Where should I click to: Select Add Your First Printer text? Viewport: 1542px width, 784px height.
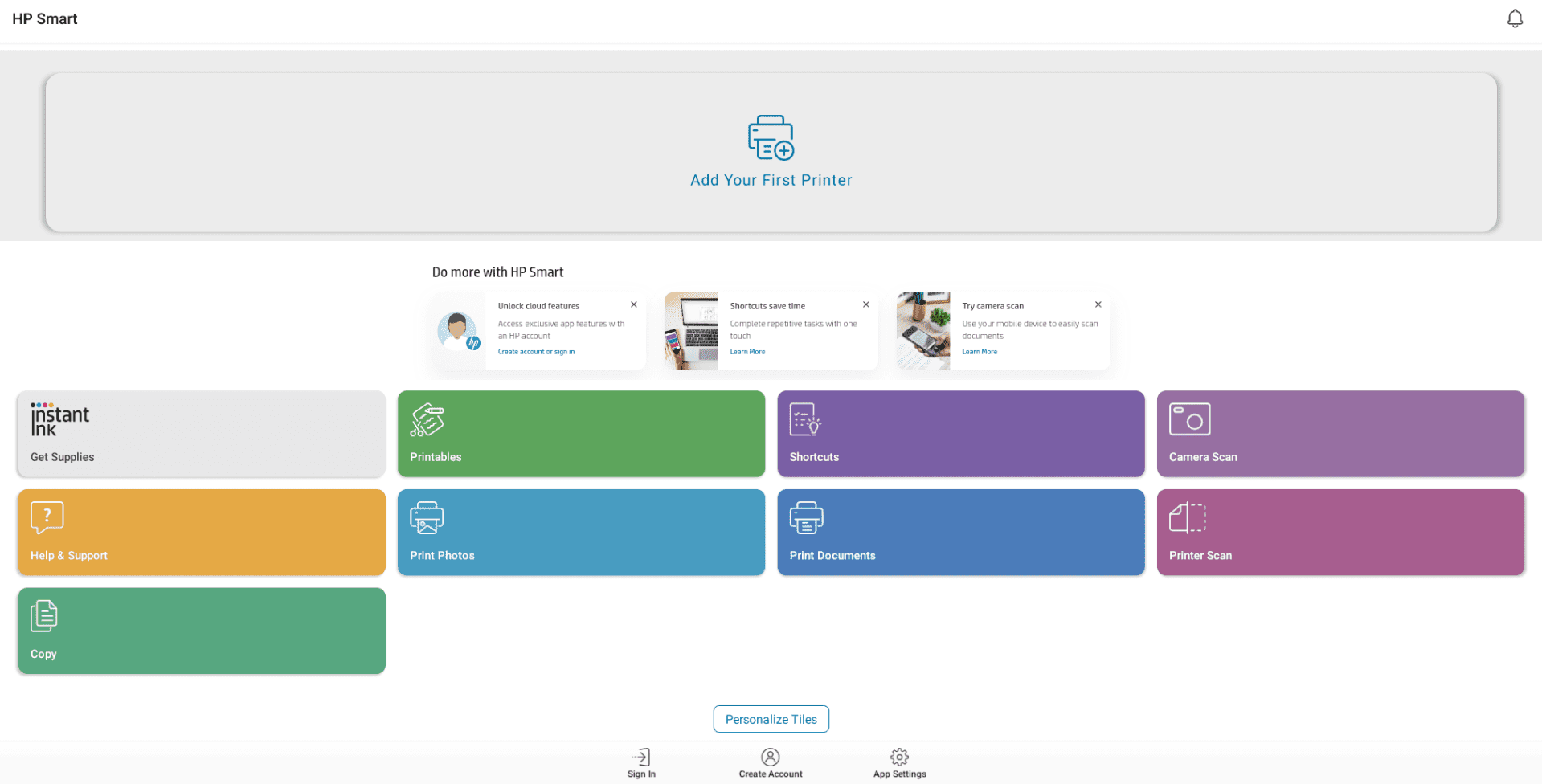771,180
